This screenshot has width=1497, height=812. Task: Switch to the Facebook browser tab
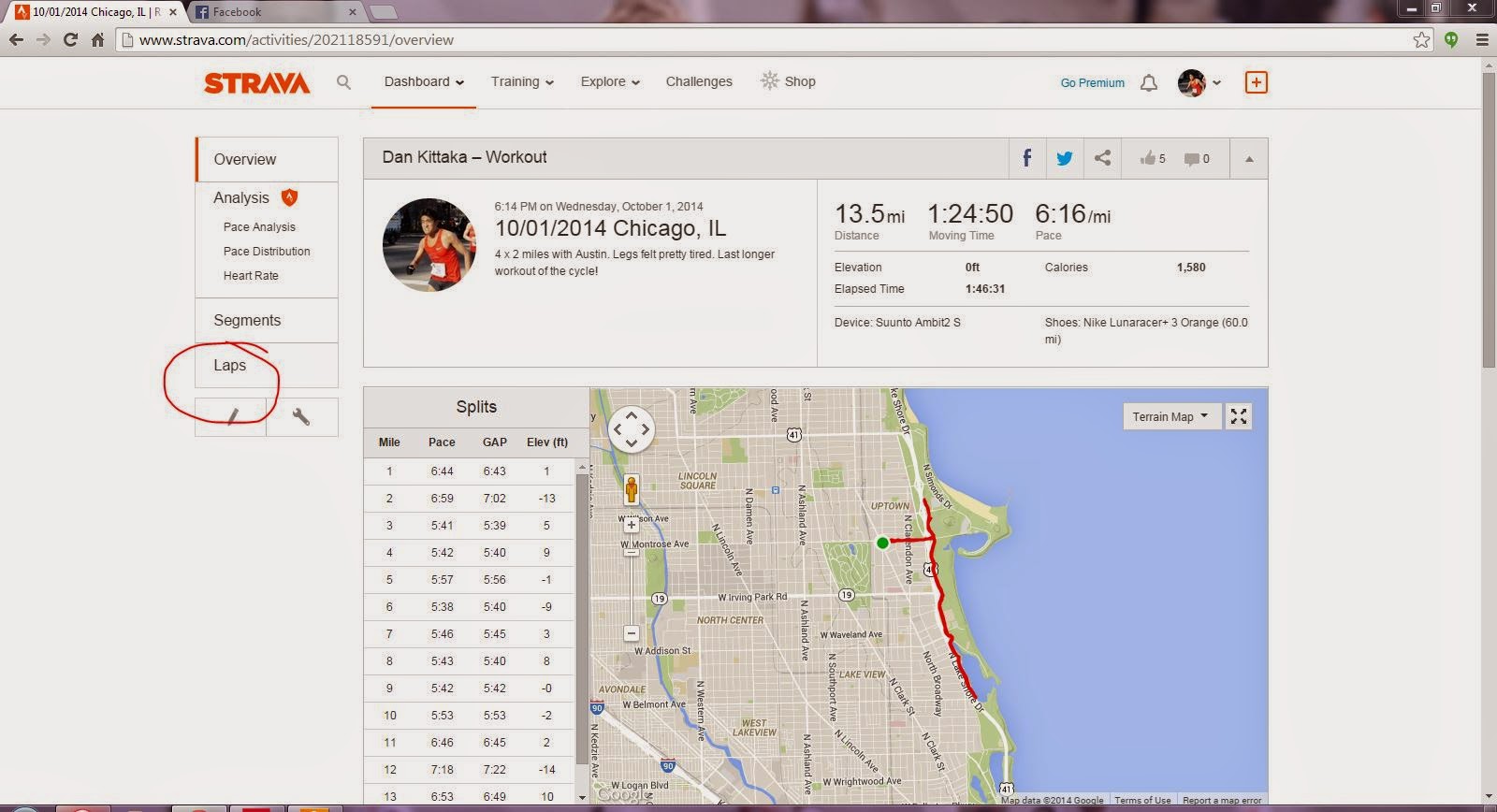tap(275, 12)
